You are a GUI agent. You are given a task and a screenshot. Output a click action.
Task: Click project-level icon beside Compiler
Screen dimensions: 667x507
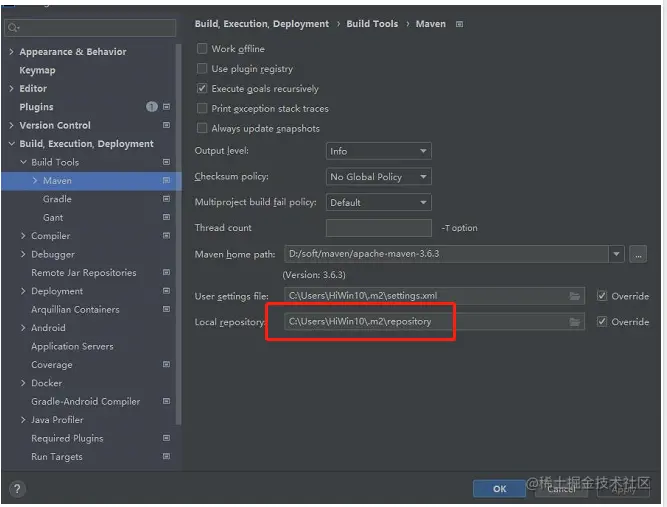(166, 236)
